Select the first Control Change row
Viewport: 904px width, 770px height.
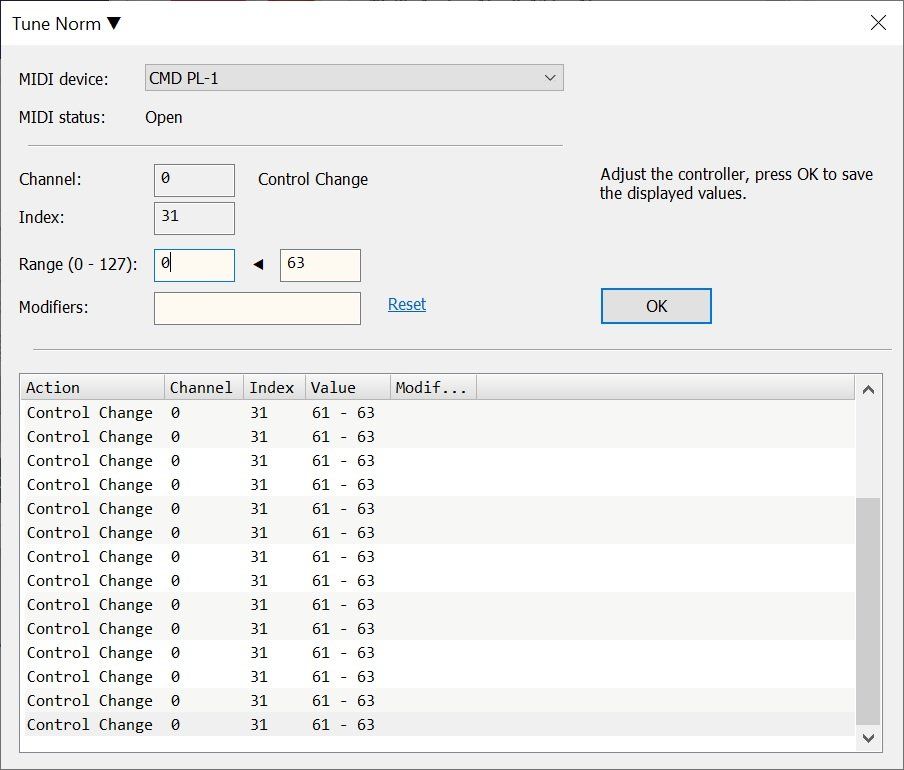pos(438,413)
